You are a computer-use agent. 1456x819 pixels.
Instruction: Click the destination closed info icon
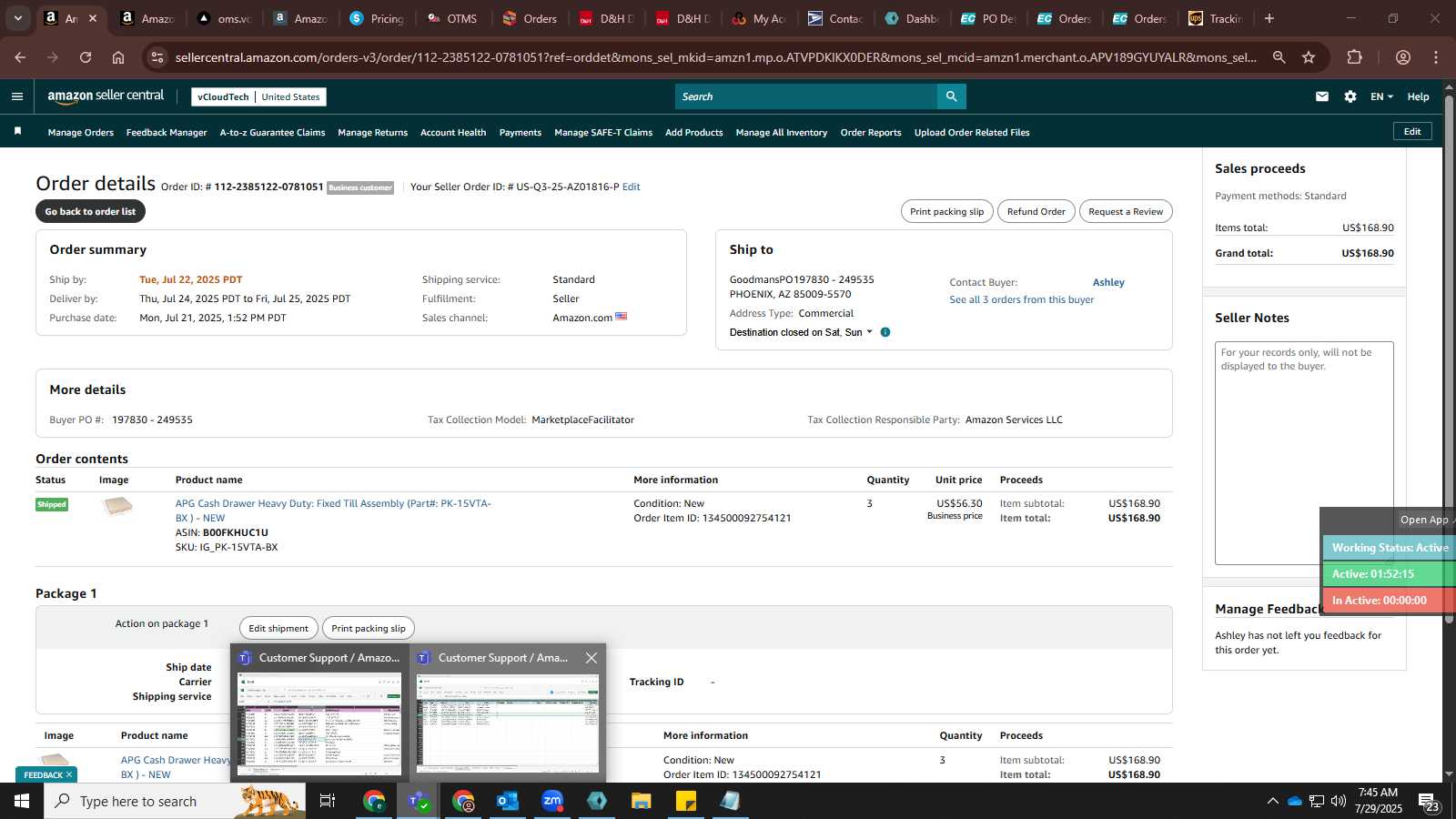click(x=885, y=332)
